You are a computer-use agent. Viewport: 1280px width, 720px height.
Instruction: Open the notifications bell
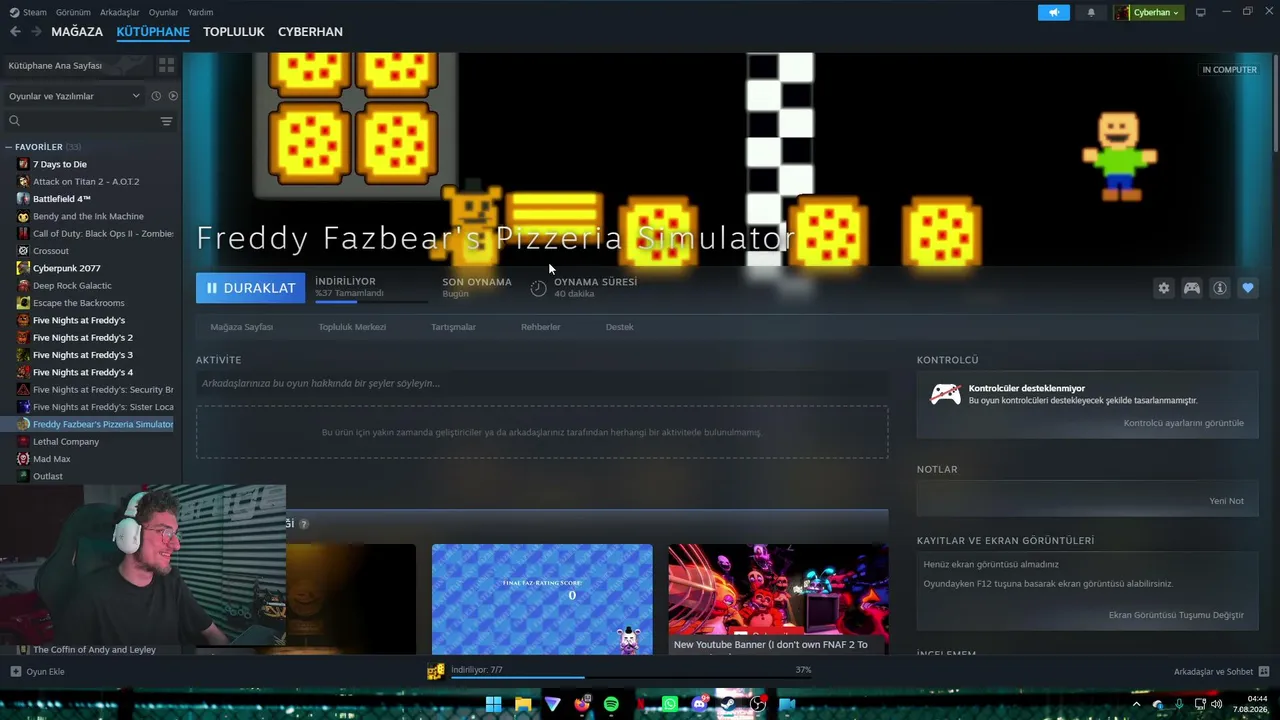[x=1091, y=12]
